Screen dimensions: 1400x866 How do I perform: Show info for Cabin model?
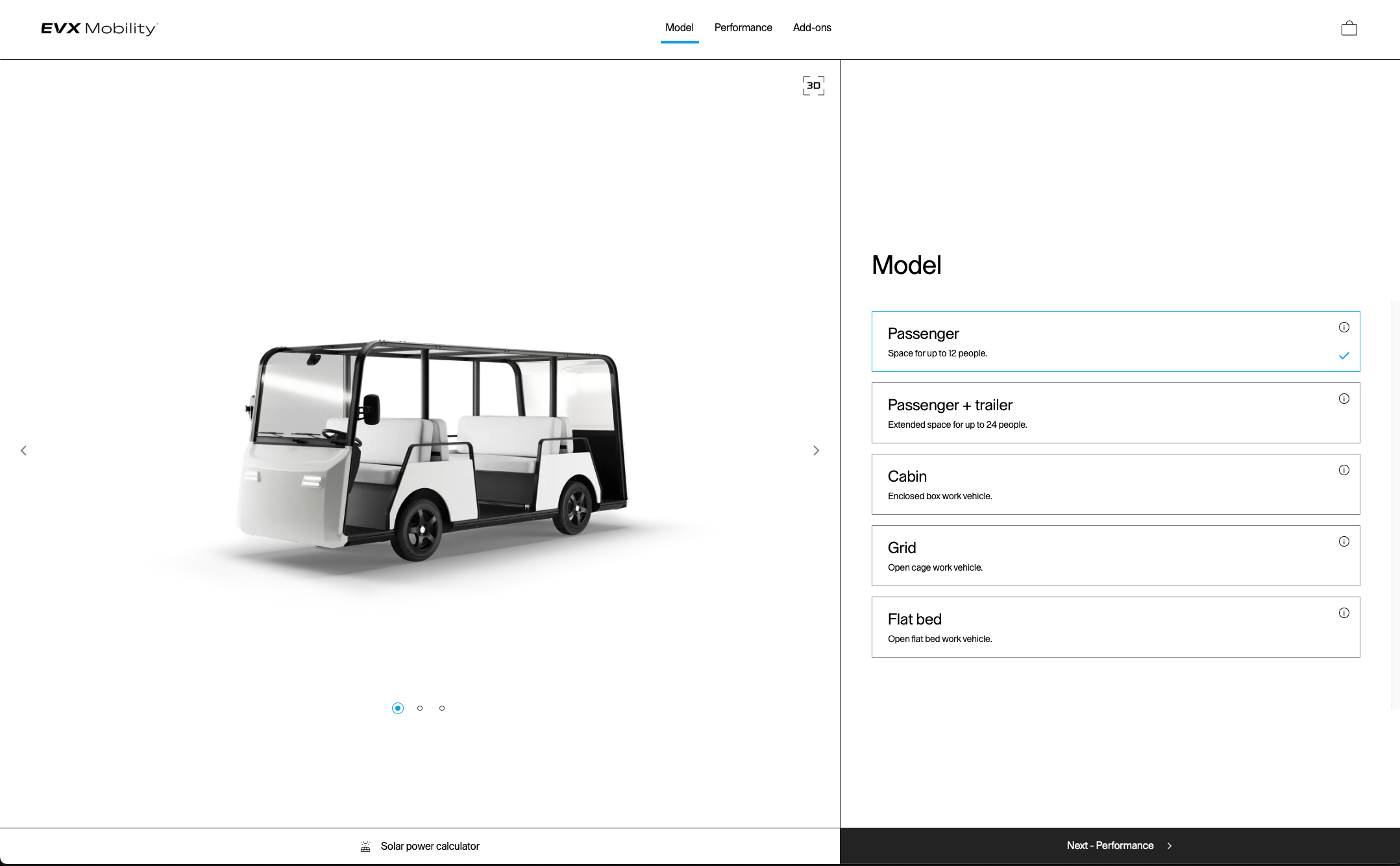1344,470
